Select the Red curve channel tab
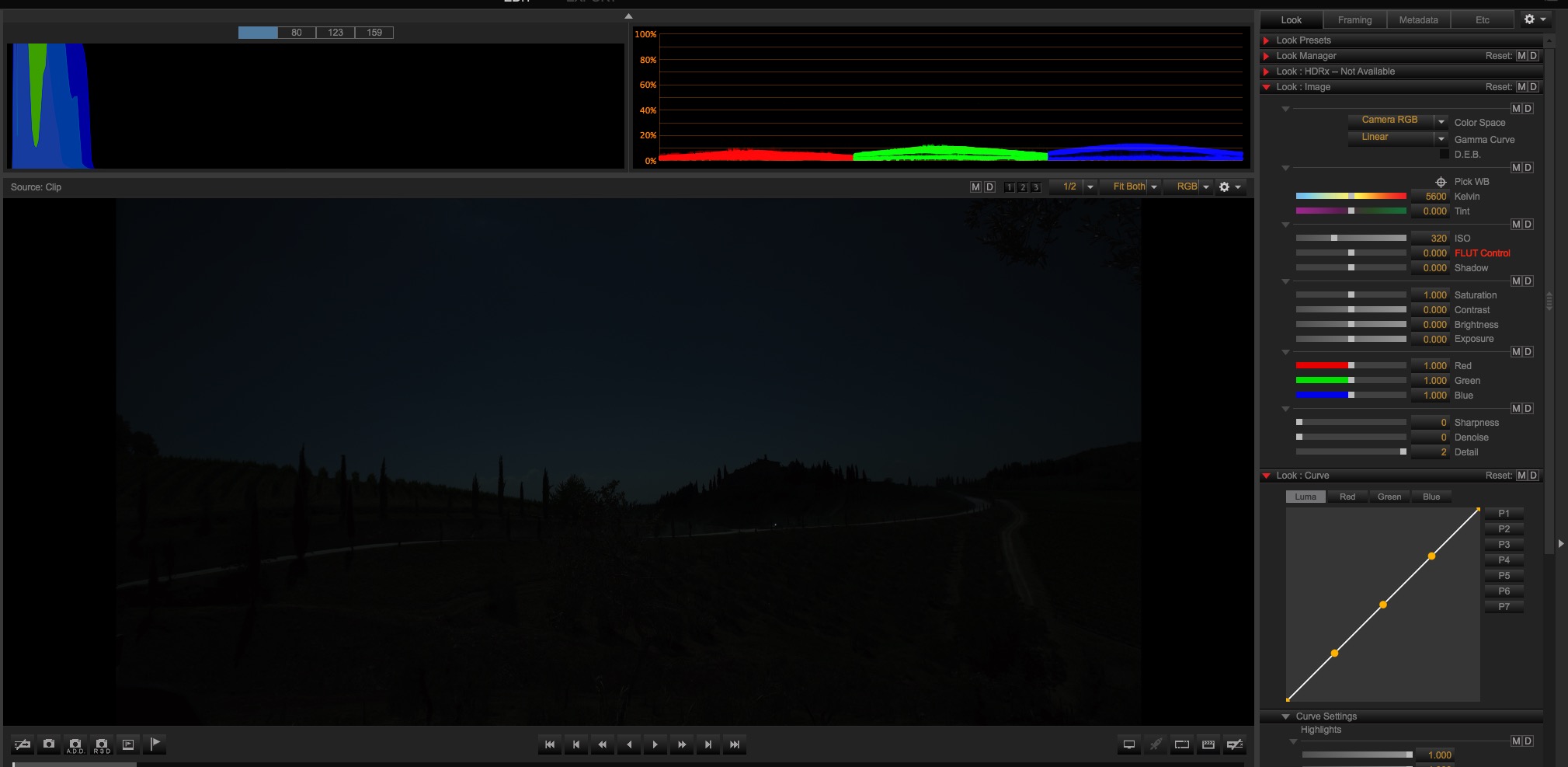This screenshot has width=1568, height=767. [x=1347, y=497]
